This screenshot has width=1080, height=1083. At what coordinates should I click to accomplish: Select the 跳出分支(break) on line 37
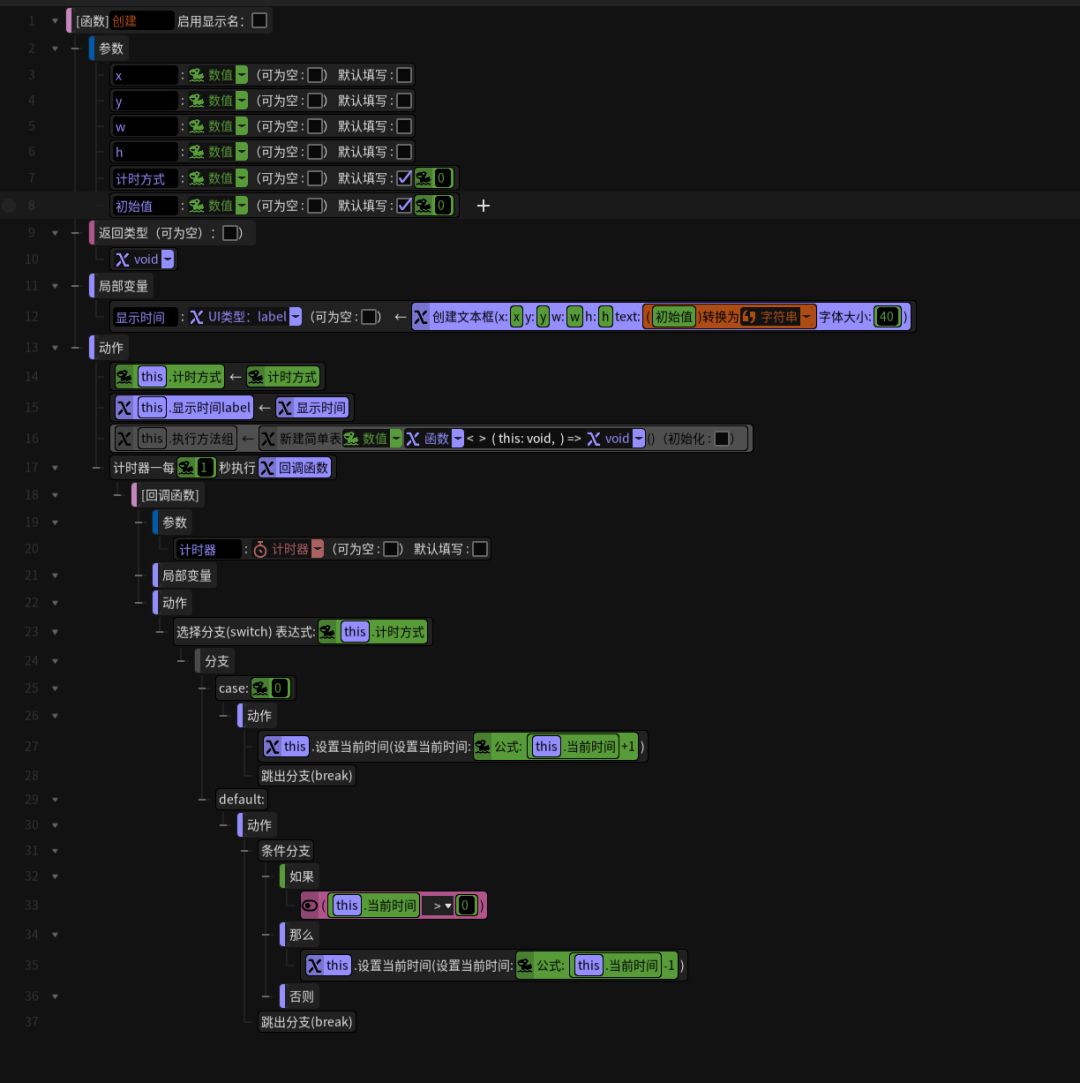[307, 1022]
